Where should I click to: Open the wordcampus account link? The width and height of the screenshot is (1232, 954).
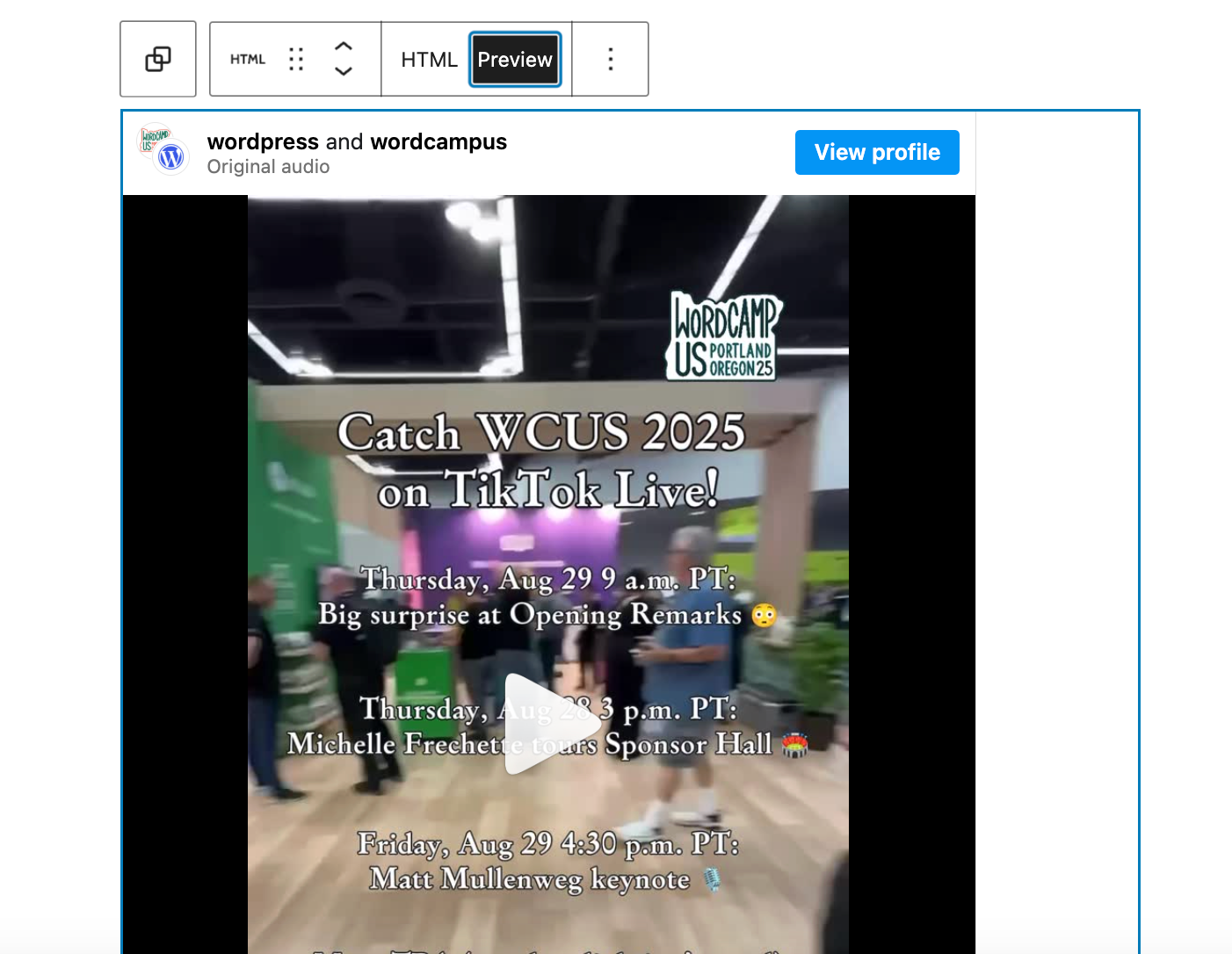pyautogui.click(x=438, y=141)
